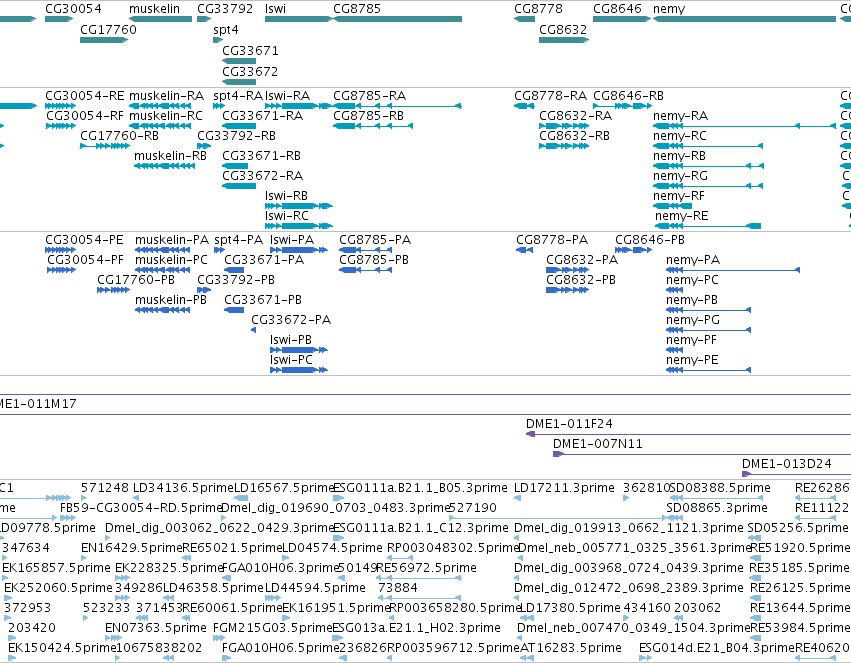Select BAC clone DME1-013D24

click(x=796, y=474)
